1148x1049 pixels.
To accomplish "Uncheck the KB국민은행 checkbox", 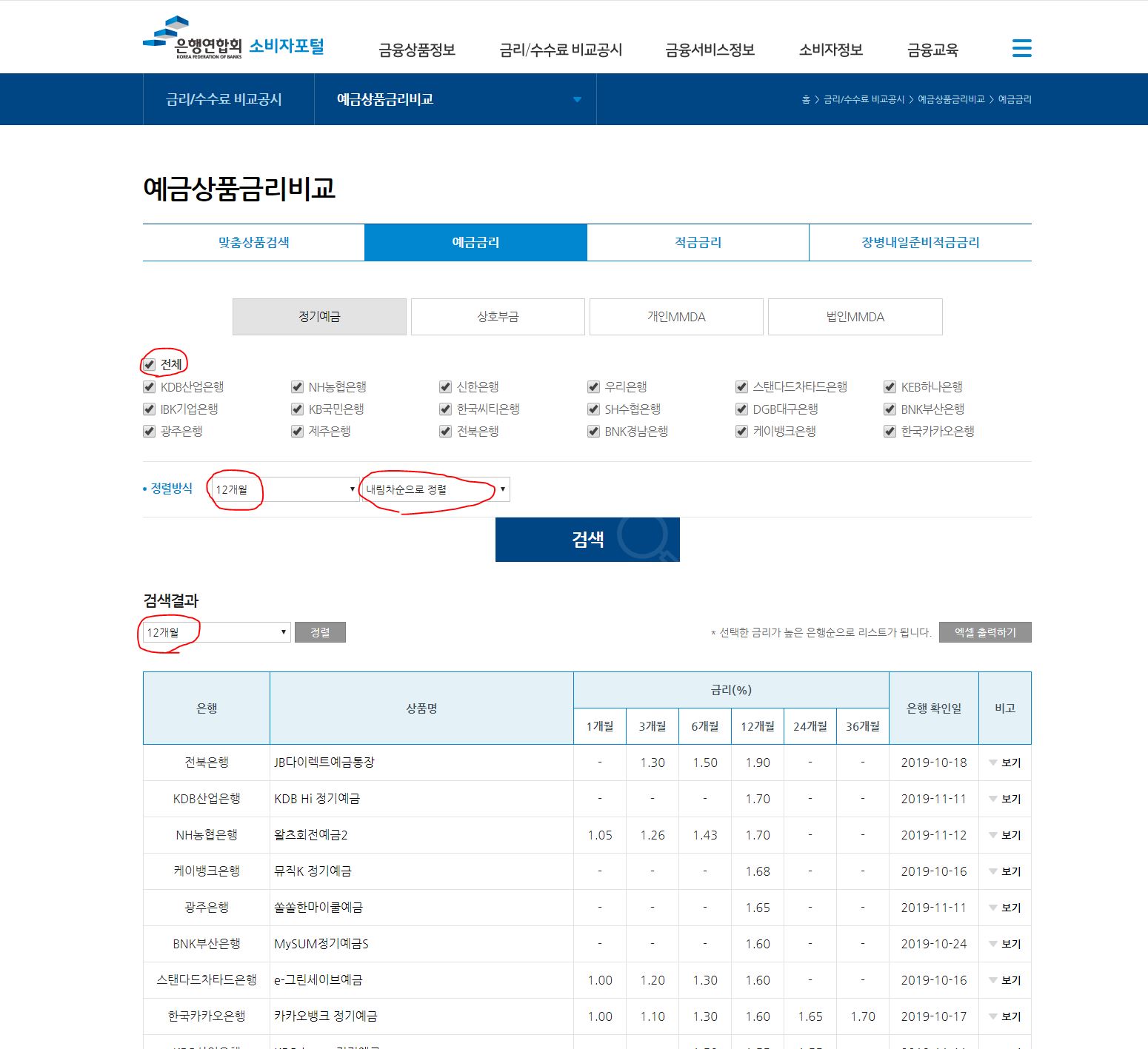I will click(x=297, y=409).
